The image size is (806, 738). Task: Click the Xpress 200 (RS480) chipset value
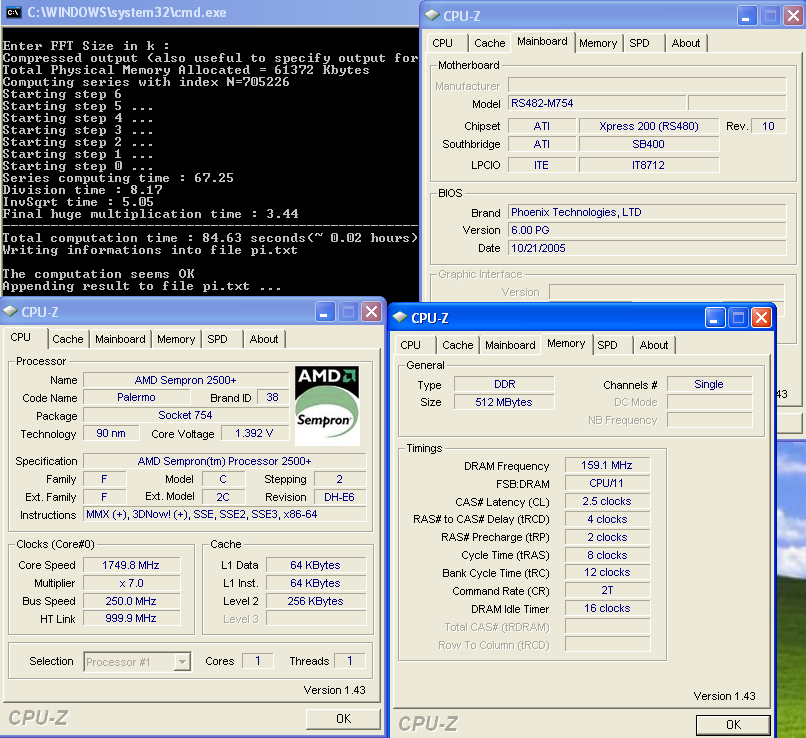[x=649, y=126]
